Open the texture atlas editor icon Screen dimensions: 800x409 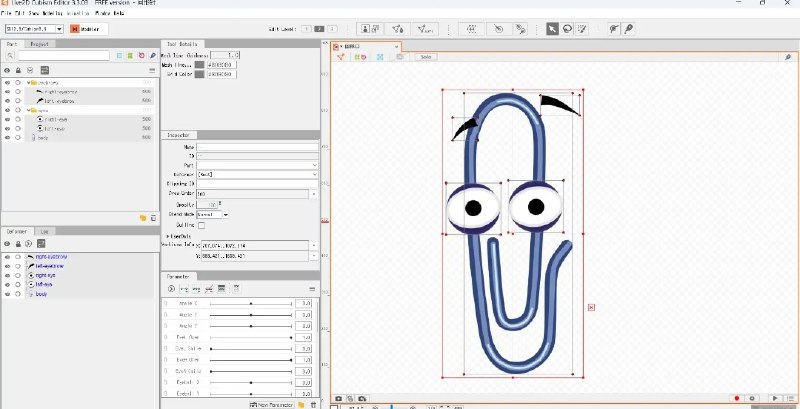coord(370,29)
